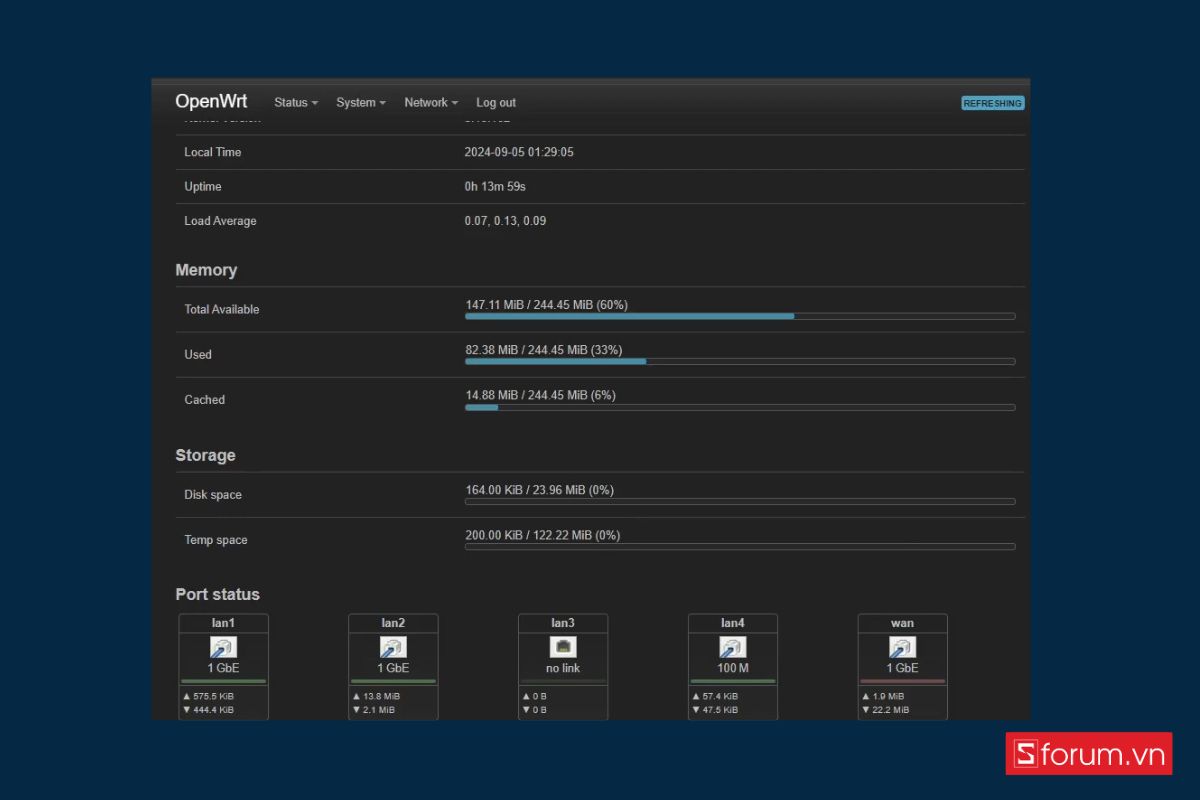Click the lan1 port name label
1200x800 pixels.
pos(224,623)
